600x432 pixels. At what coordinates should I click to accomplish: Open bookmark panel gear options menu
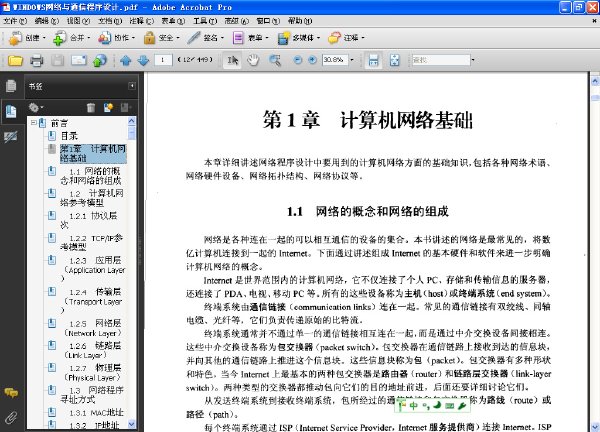pos(36,108)
